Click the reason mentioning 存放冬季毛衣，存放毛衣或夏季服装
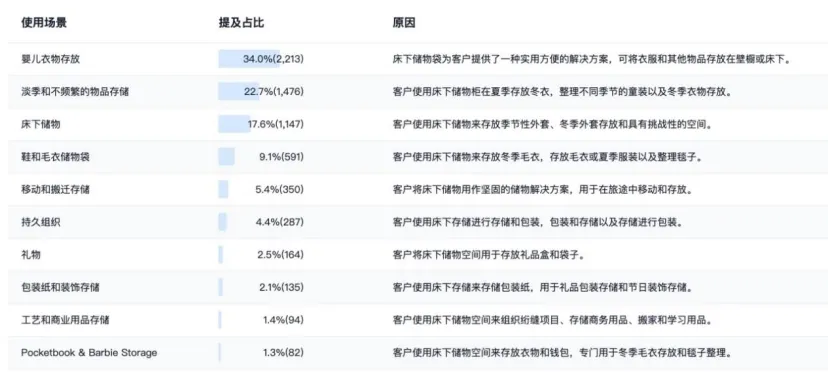This screenshot has width=828, height=389. click(549, 157)
